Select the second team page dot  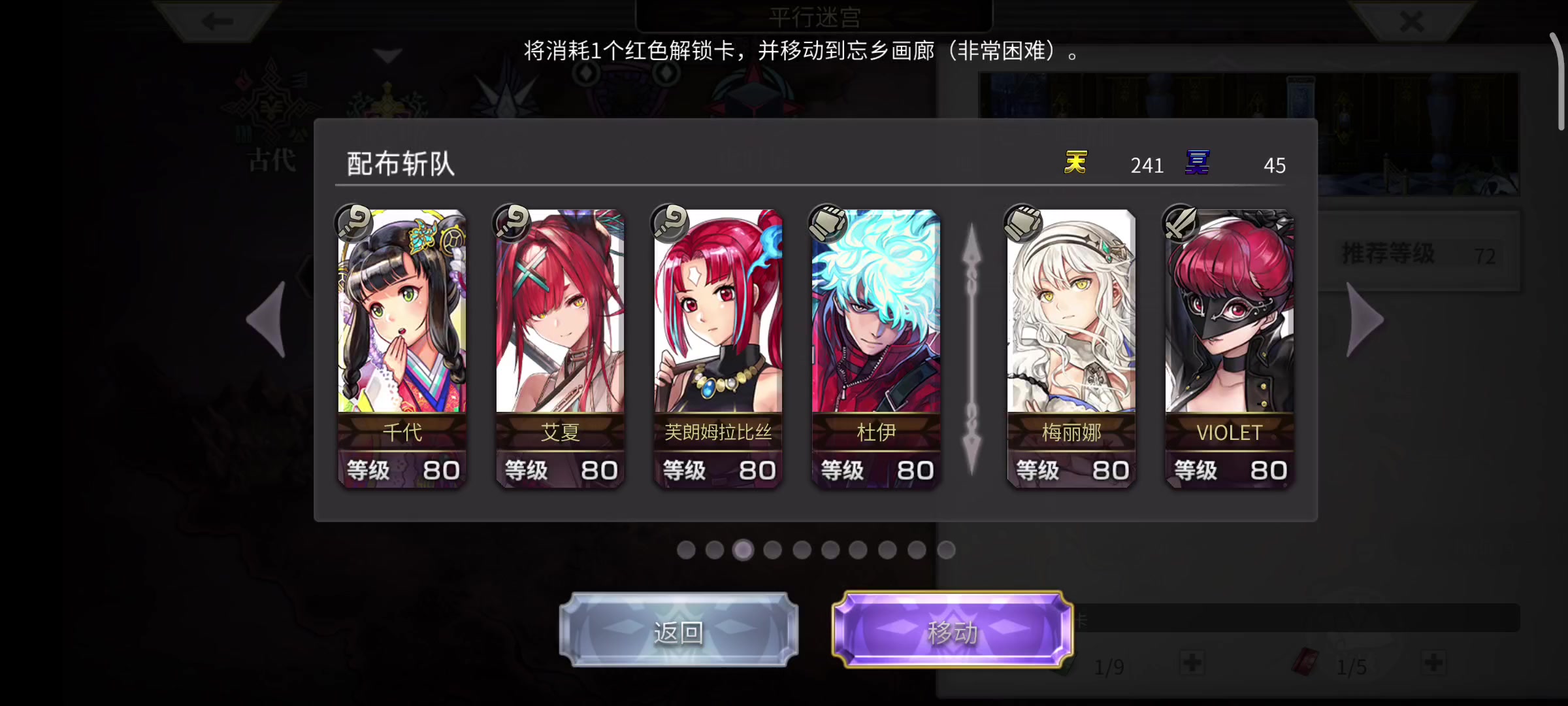pos(715,550)
